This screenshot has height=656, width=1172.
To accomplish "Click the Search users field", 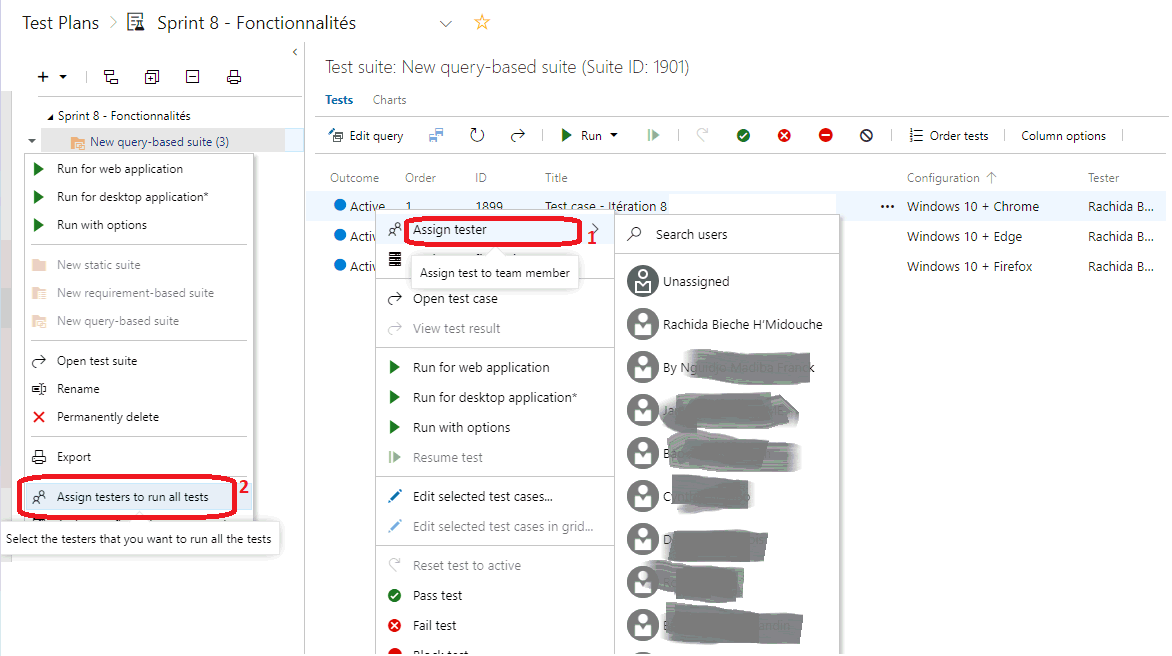I will point(730,234).
